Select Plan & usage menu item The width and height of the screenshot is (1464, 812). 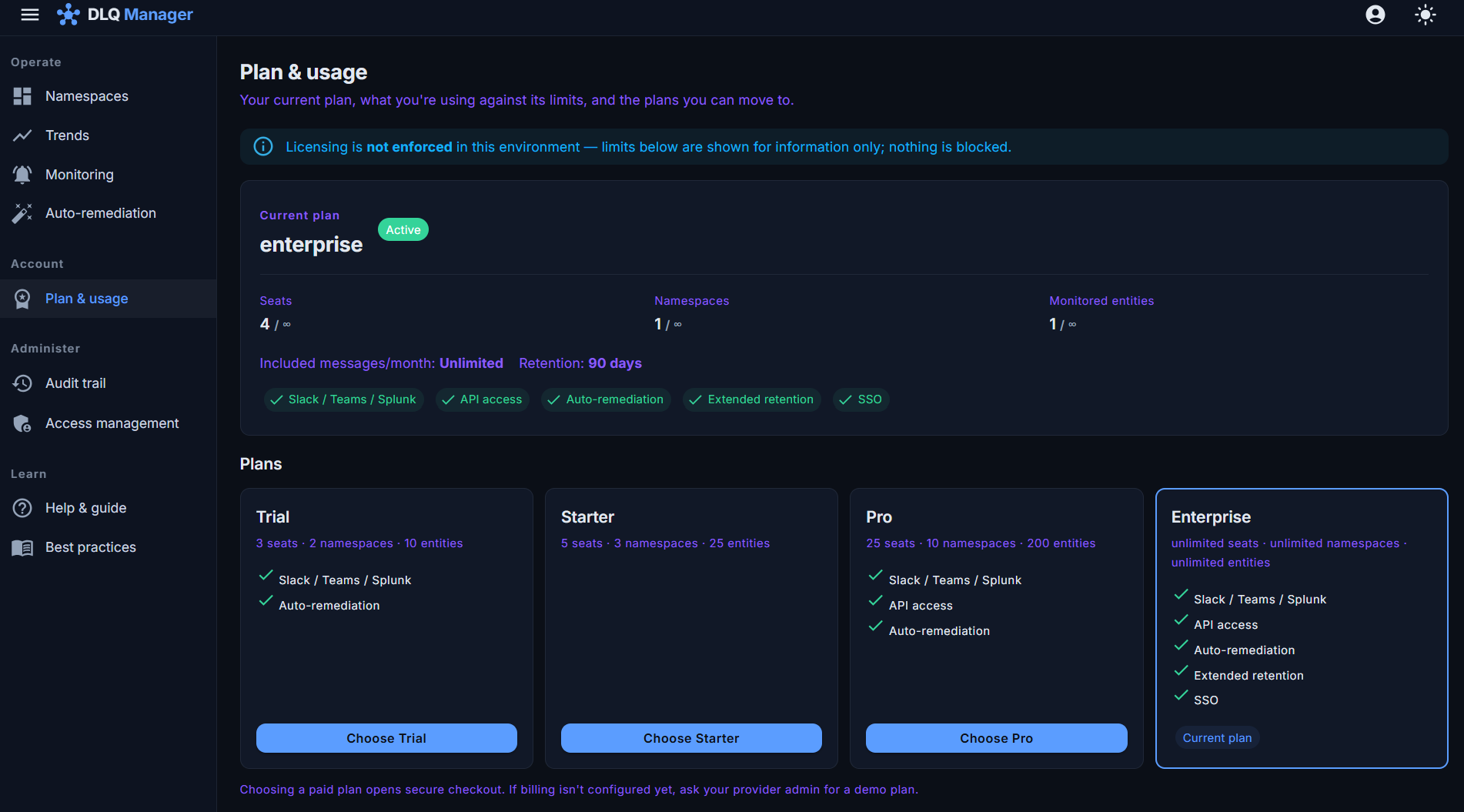(108, 299)
